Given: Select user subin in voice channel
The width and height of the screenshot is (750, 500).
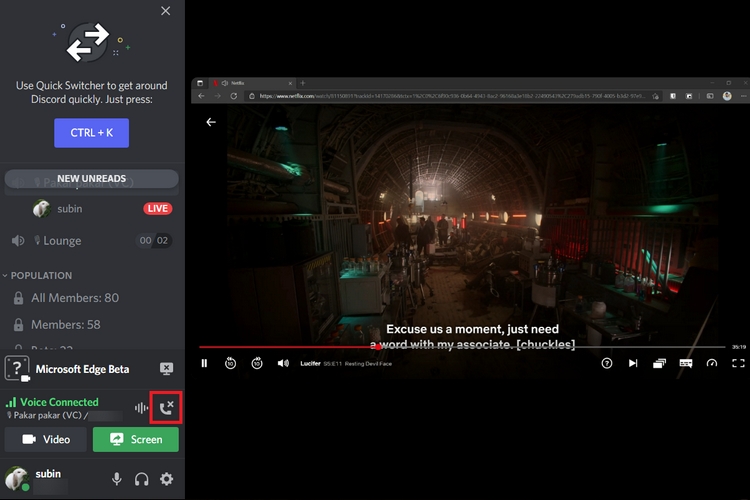Looking at the screenshot, I should (69, 209).
